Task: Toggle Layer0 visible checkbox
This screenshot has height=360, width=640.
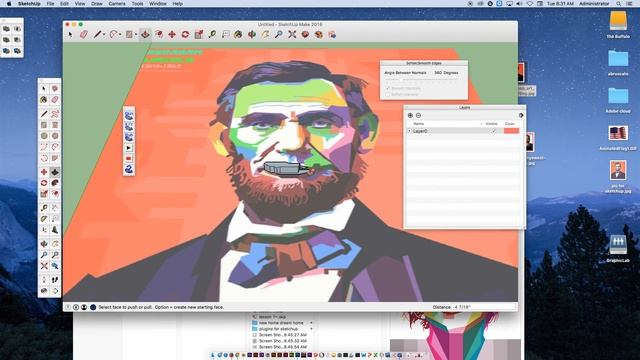Action: [493, 131]
